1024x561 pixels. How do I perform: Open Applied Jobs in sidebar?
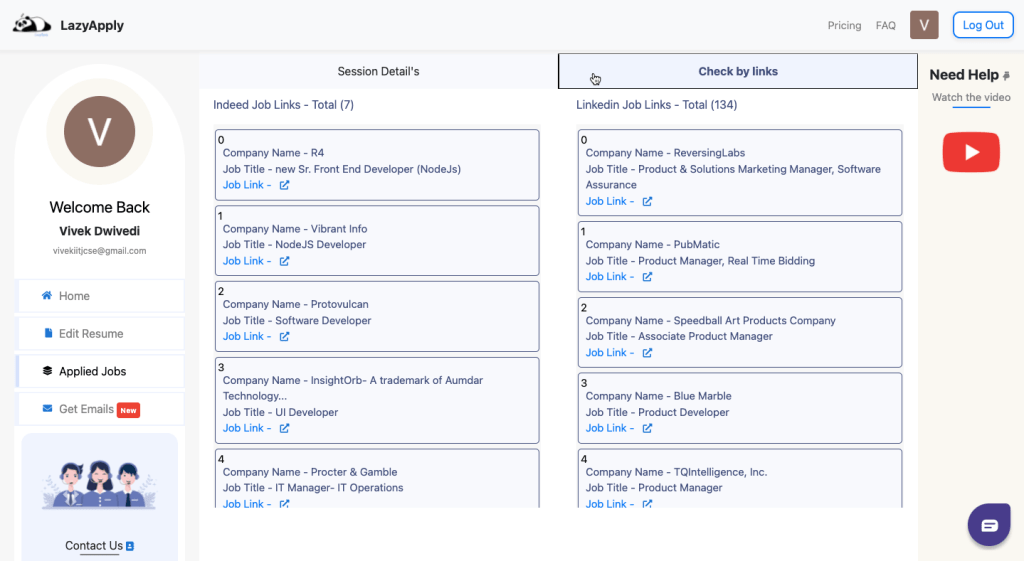tap(100, 371)
